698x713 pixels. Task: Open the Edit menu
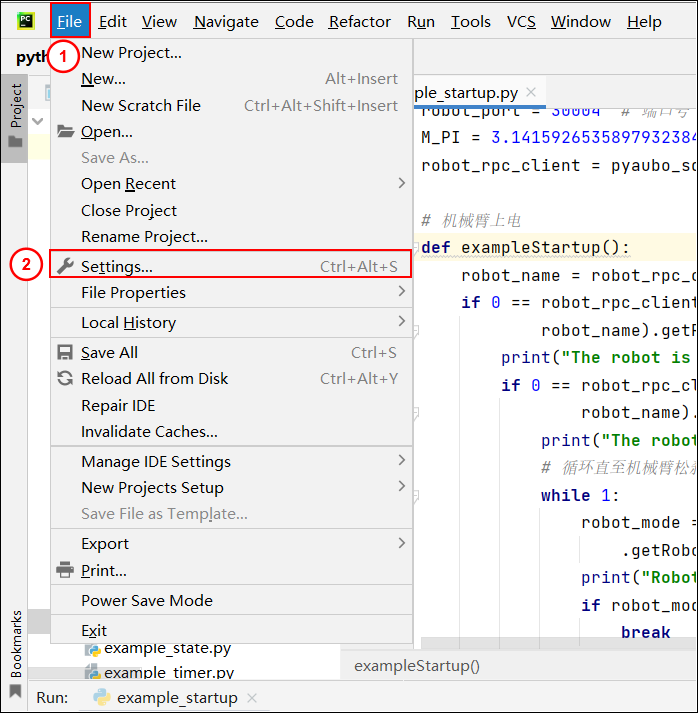(x=112, y=21)
